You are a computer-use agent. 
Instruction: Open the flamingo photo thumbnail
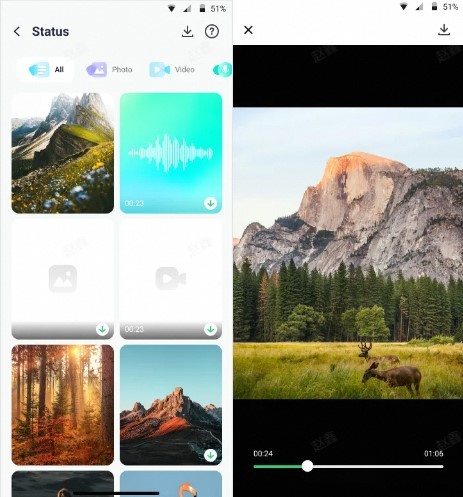[x=171, y=484]
